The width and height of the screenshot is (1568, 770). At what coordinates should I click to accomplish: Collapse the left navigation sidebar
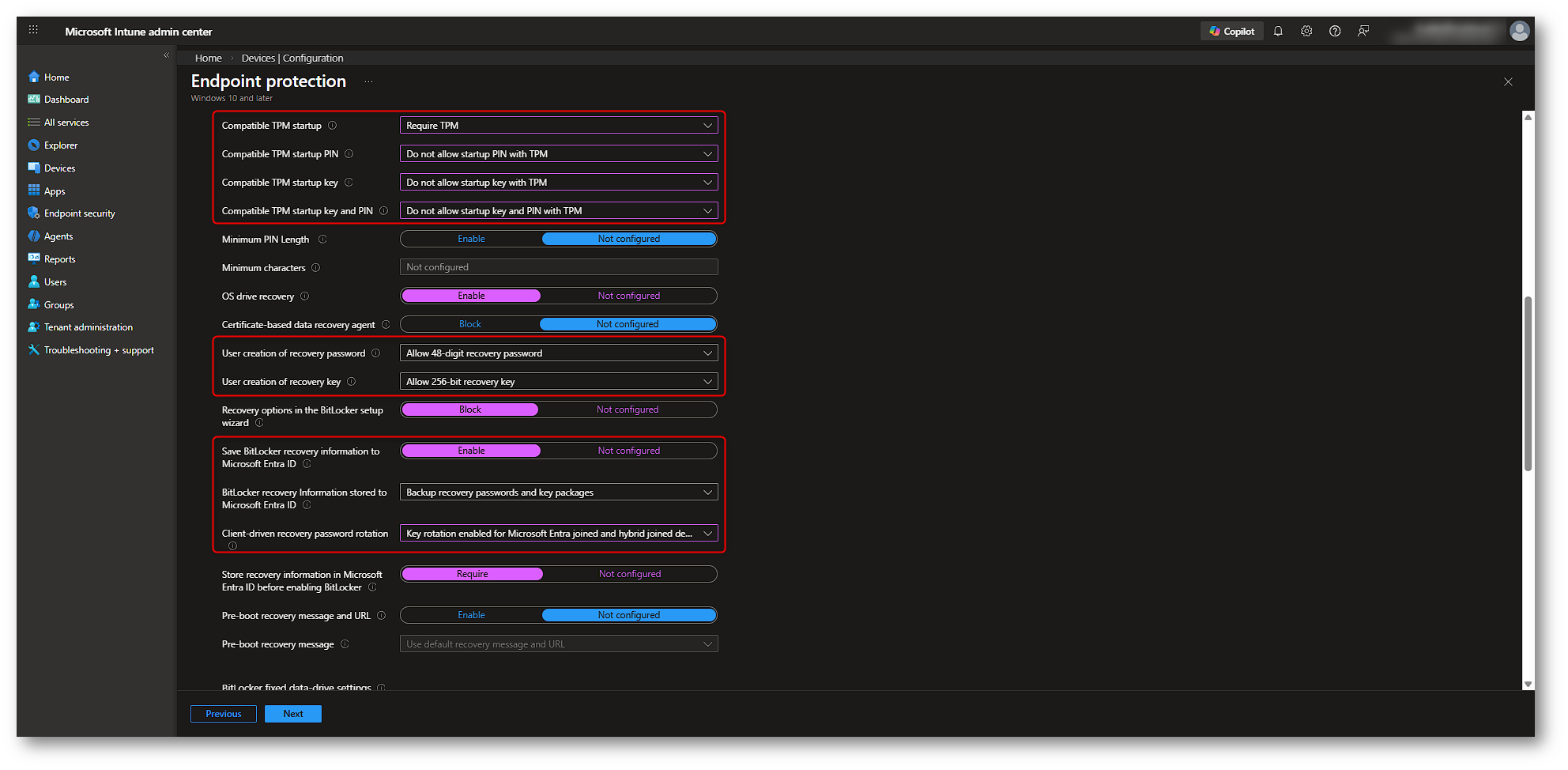tap(166, 55)
